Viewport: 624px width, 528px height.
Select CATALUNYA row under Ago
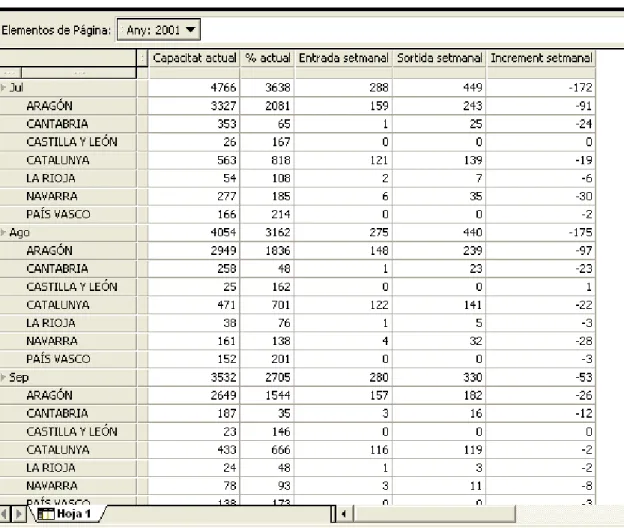point(68,305)
